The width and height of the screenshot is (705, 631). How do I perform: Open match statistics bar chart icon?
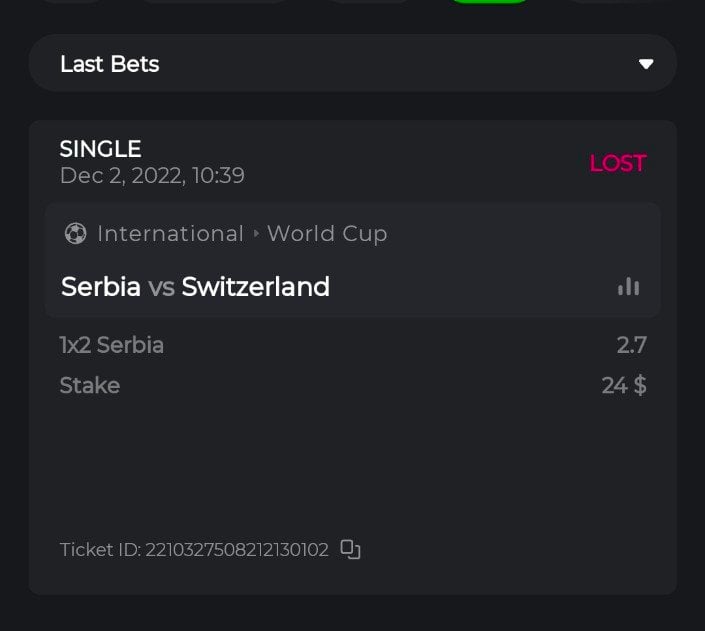point(628,287)
